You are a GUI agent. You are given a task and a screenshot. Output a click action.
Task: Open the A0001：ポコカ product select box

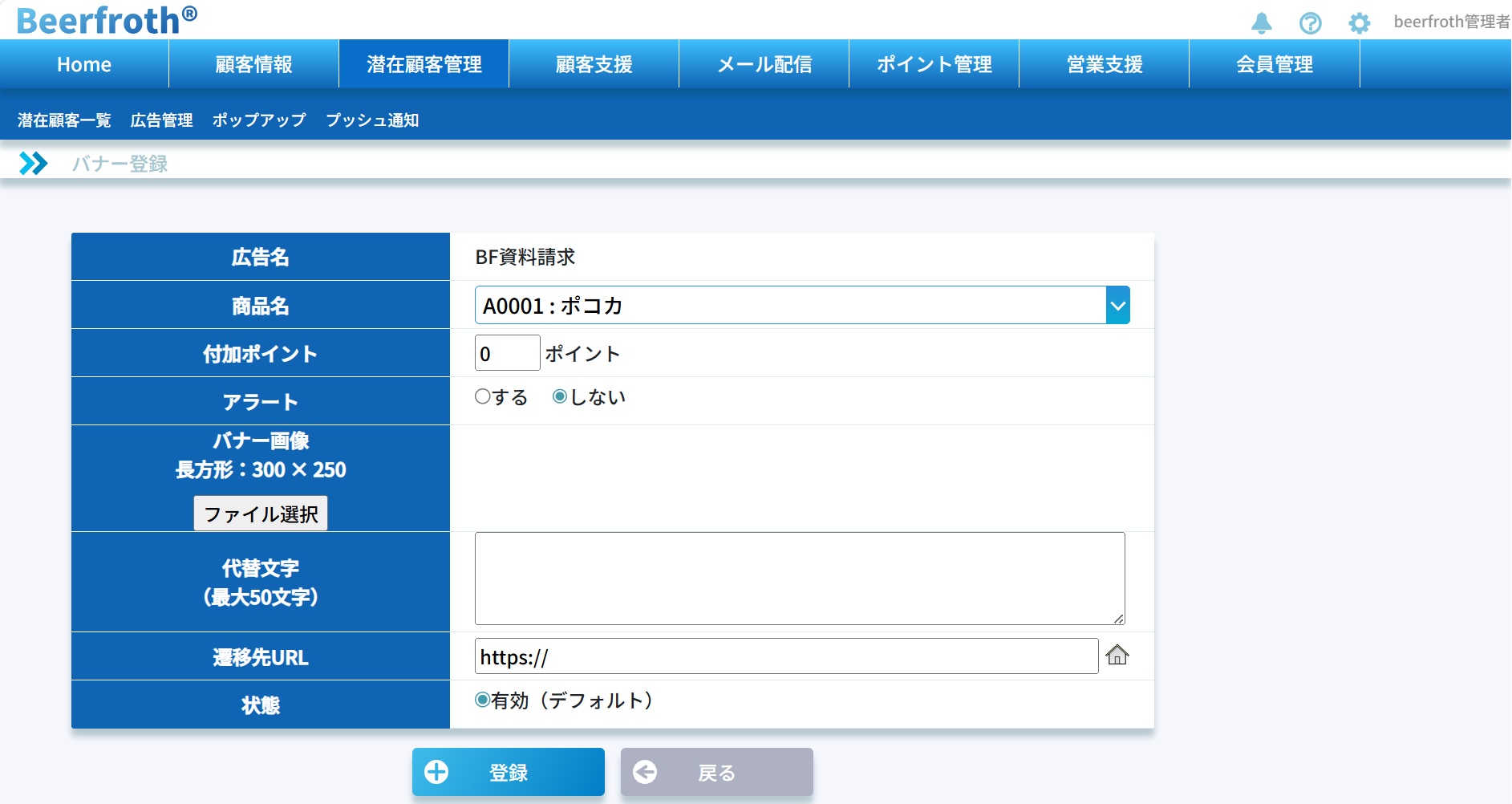(x=789, y=306)
